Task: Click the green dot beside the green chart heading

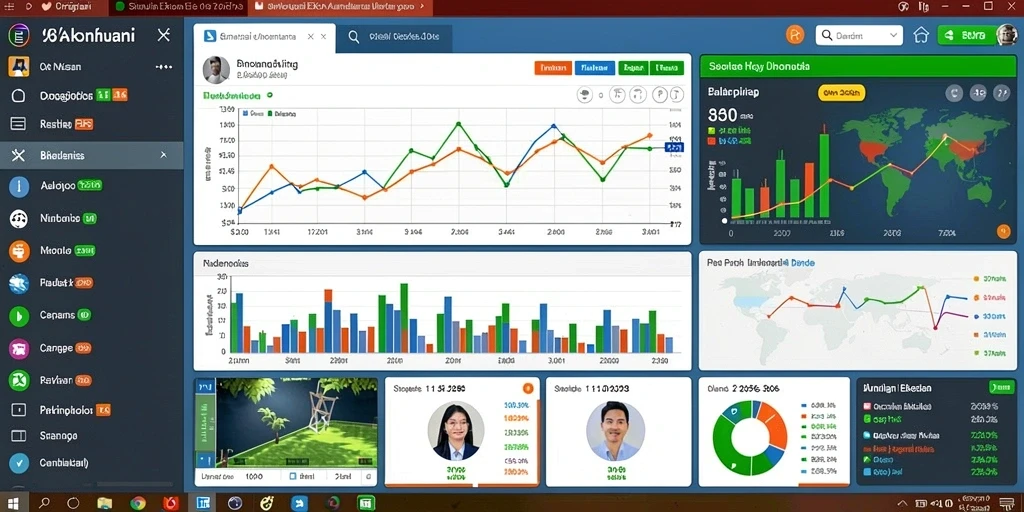Action: [270, 95]
